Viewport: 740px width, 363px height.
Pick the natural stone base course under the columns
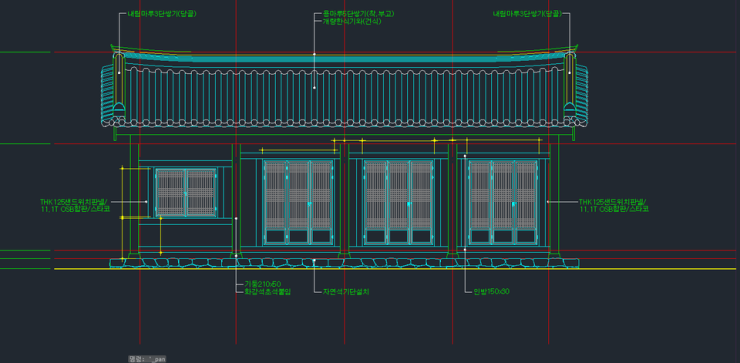click(345, 262)
